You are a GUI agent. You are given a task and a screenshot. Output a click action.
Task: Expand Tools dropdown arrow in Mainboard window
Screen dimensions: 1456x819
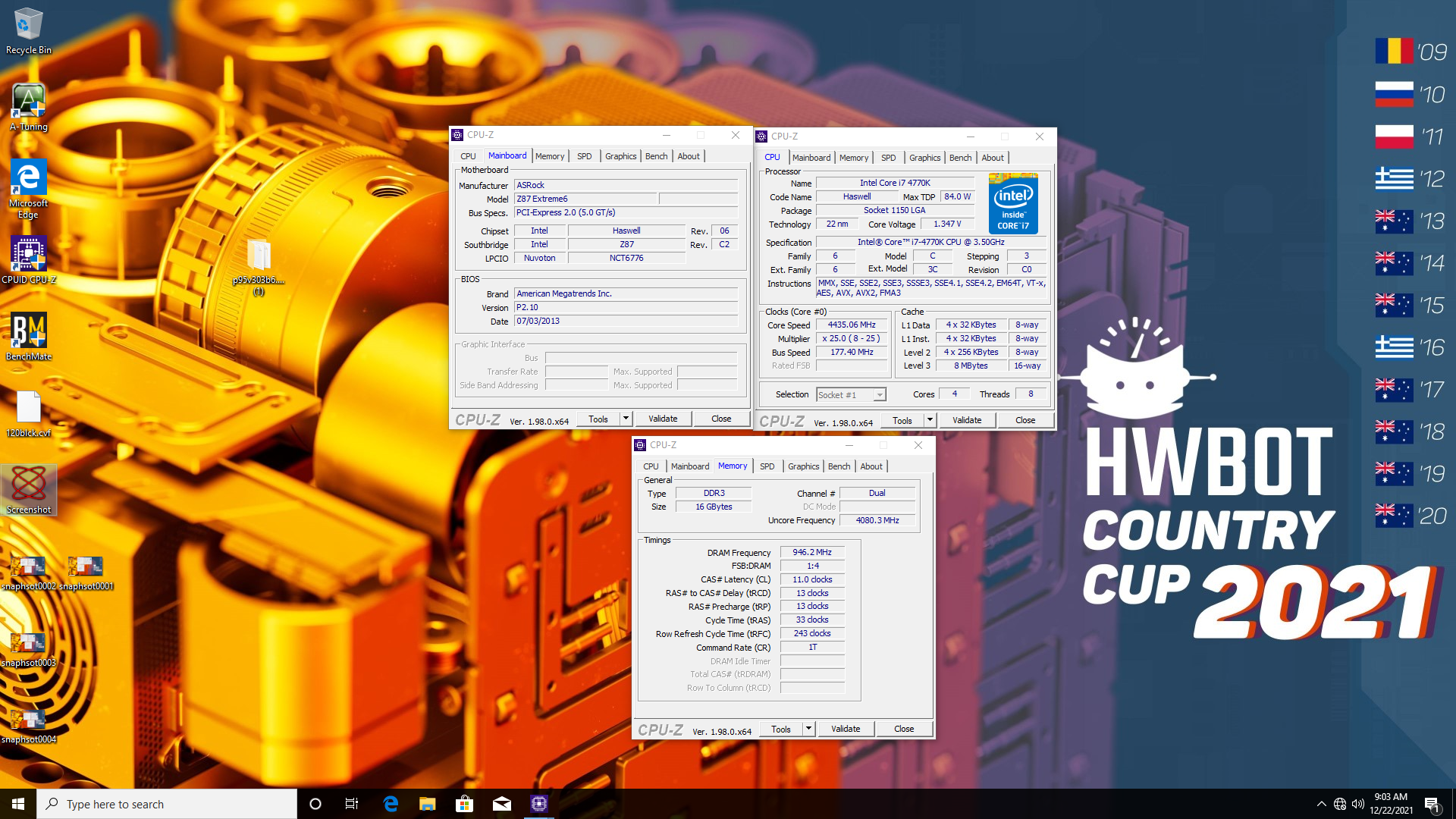(x=626, y=419)
